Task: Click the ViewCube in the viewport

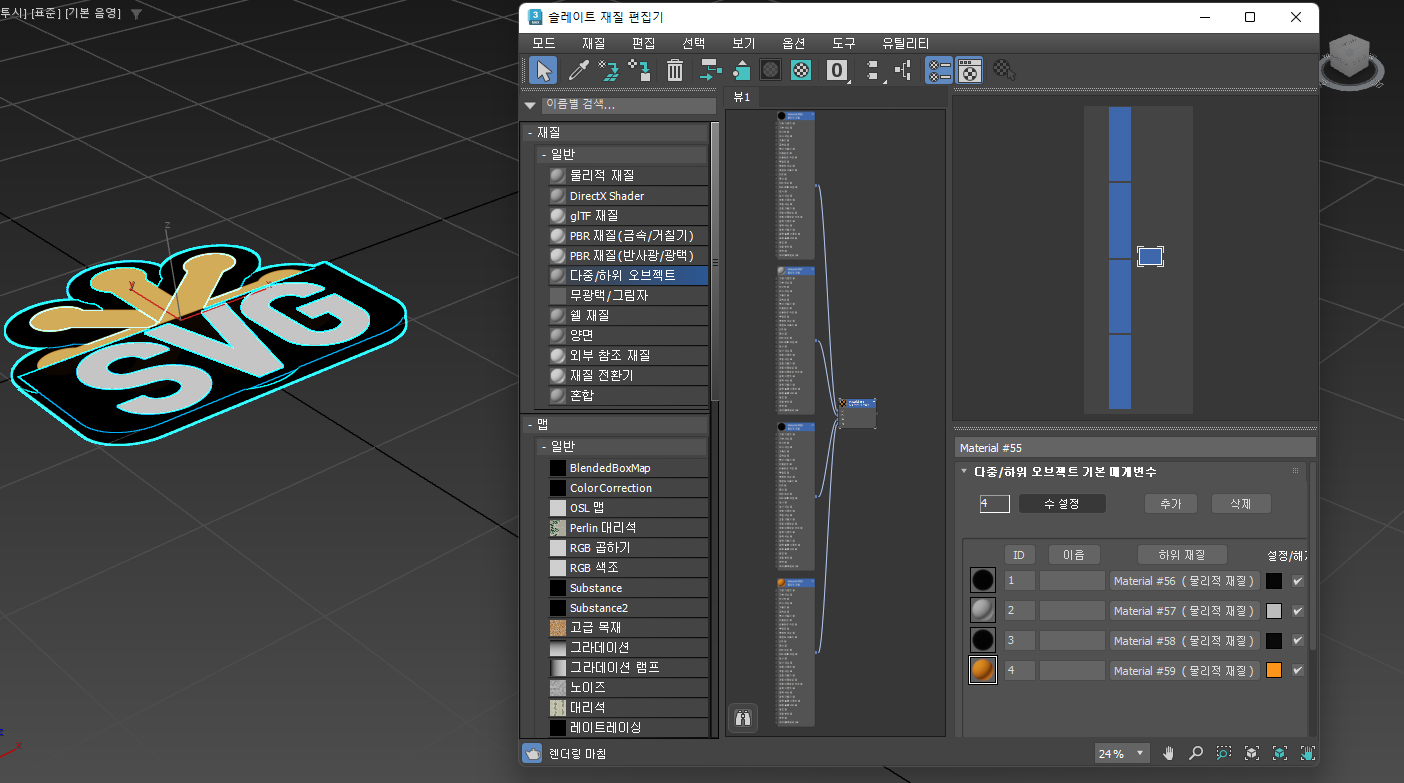Action: coord(1351,59)
